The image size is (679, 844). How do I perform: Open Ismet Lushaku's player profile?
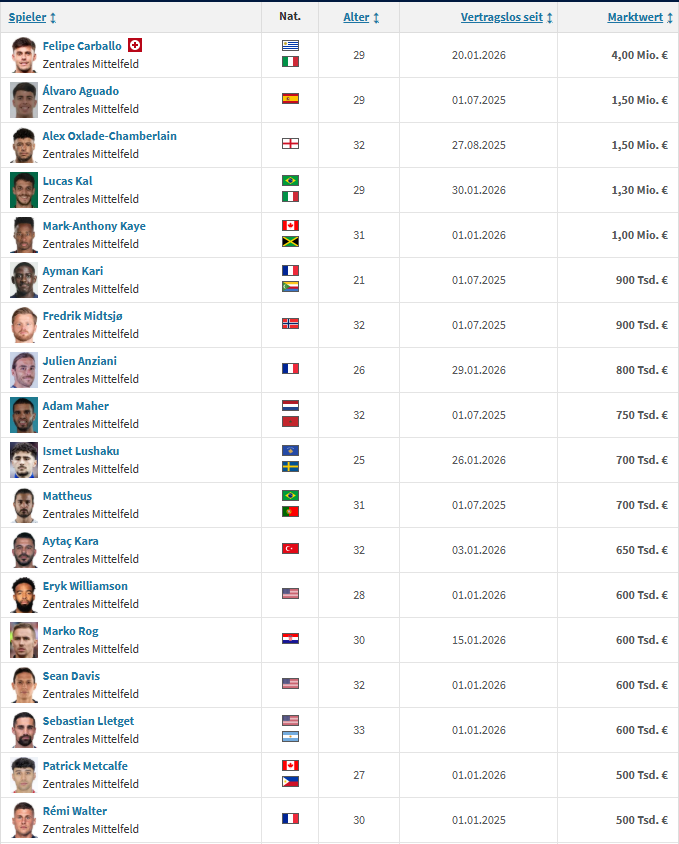(x=82, y=451)
